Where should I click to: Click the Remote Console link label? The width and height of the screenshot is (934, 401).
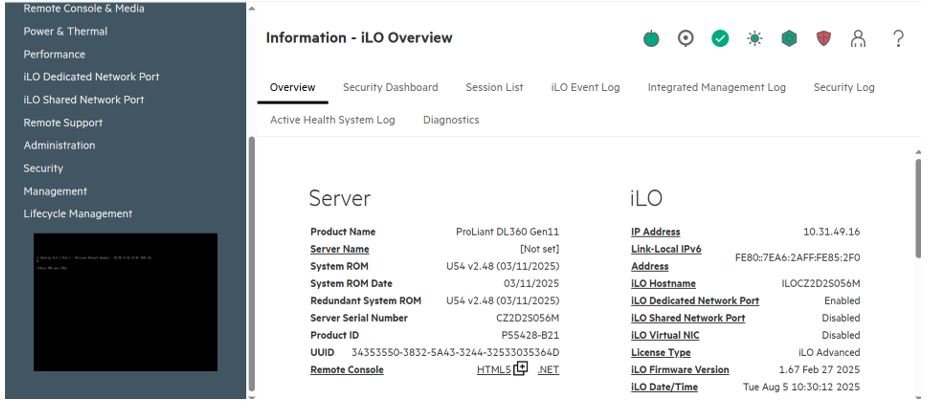(347, 370)
